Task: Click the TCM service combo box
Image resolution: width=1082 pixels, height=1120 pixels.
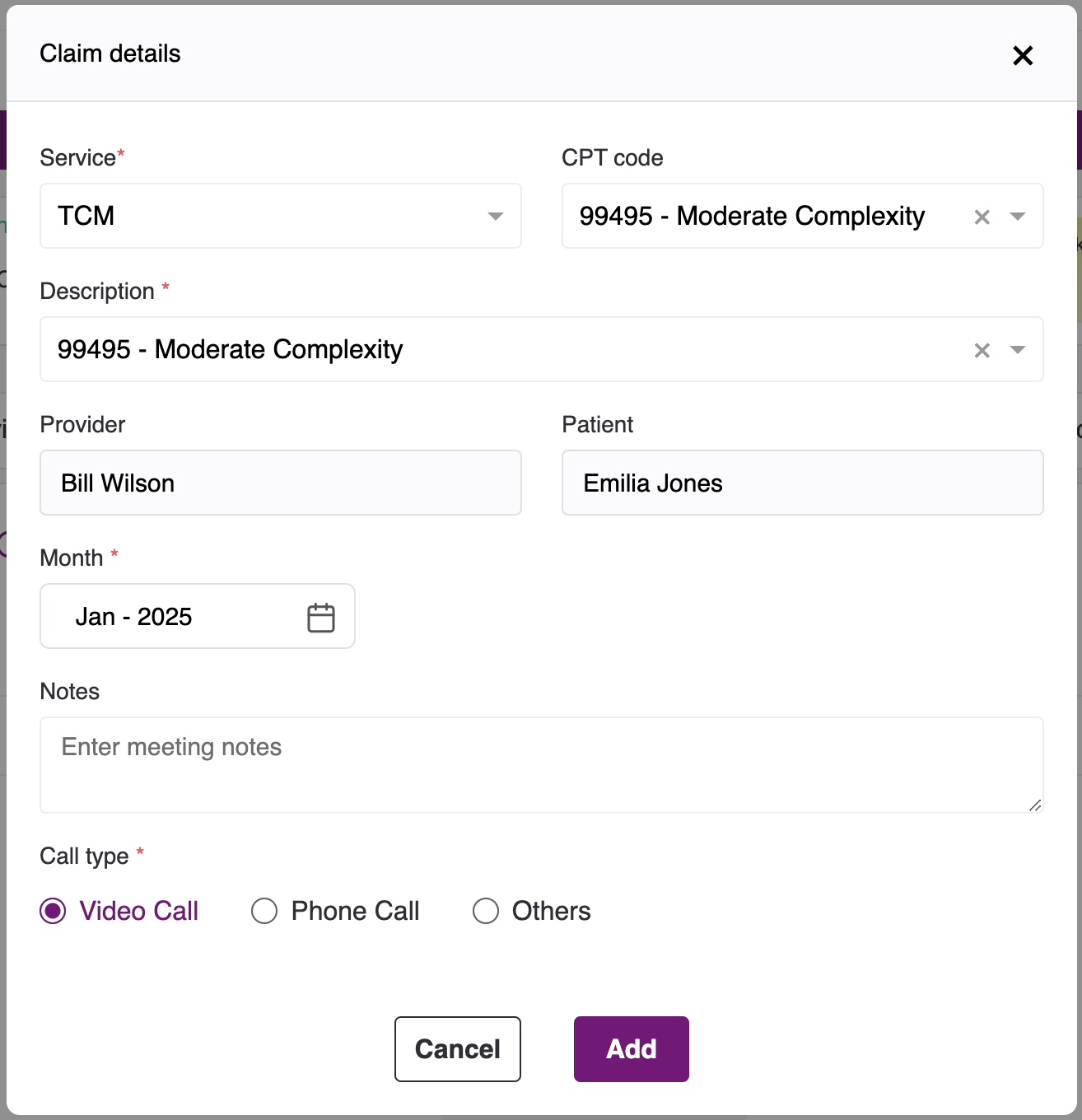Action: coord(281,216)
